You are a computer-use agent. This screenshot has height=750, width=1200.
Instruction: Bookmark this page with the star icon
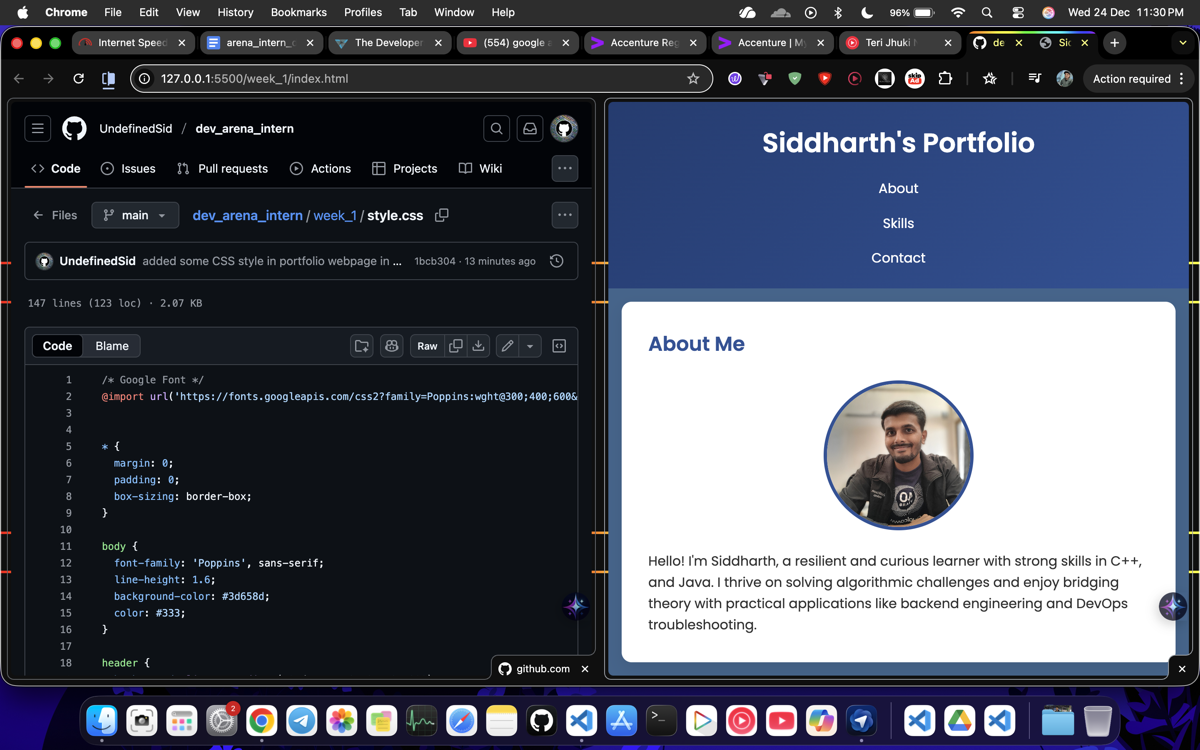[693, 79]
